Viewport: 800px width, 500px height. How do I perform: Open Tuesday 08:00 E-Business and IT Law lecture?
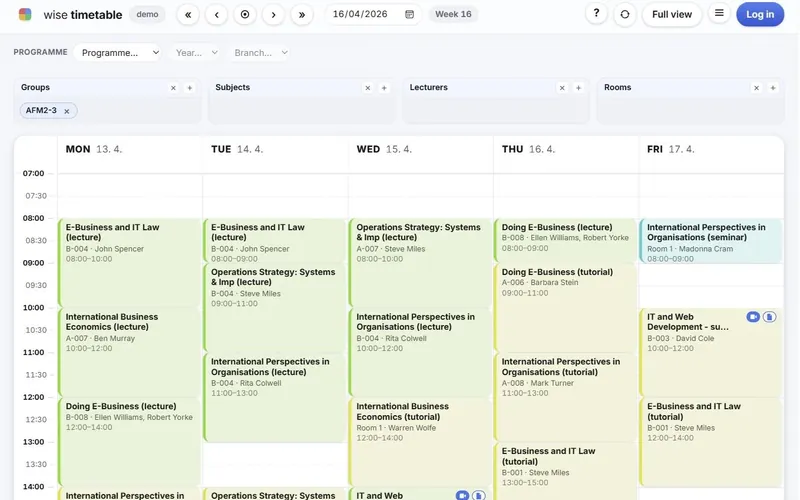tap(275, 241)
